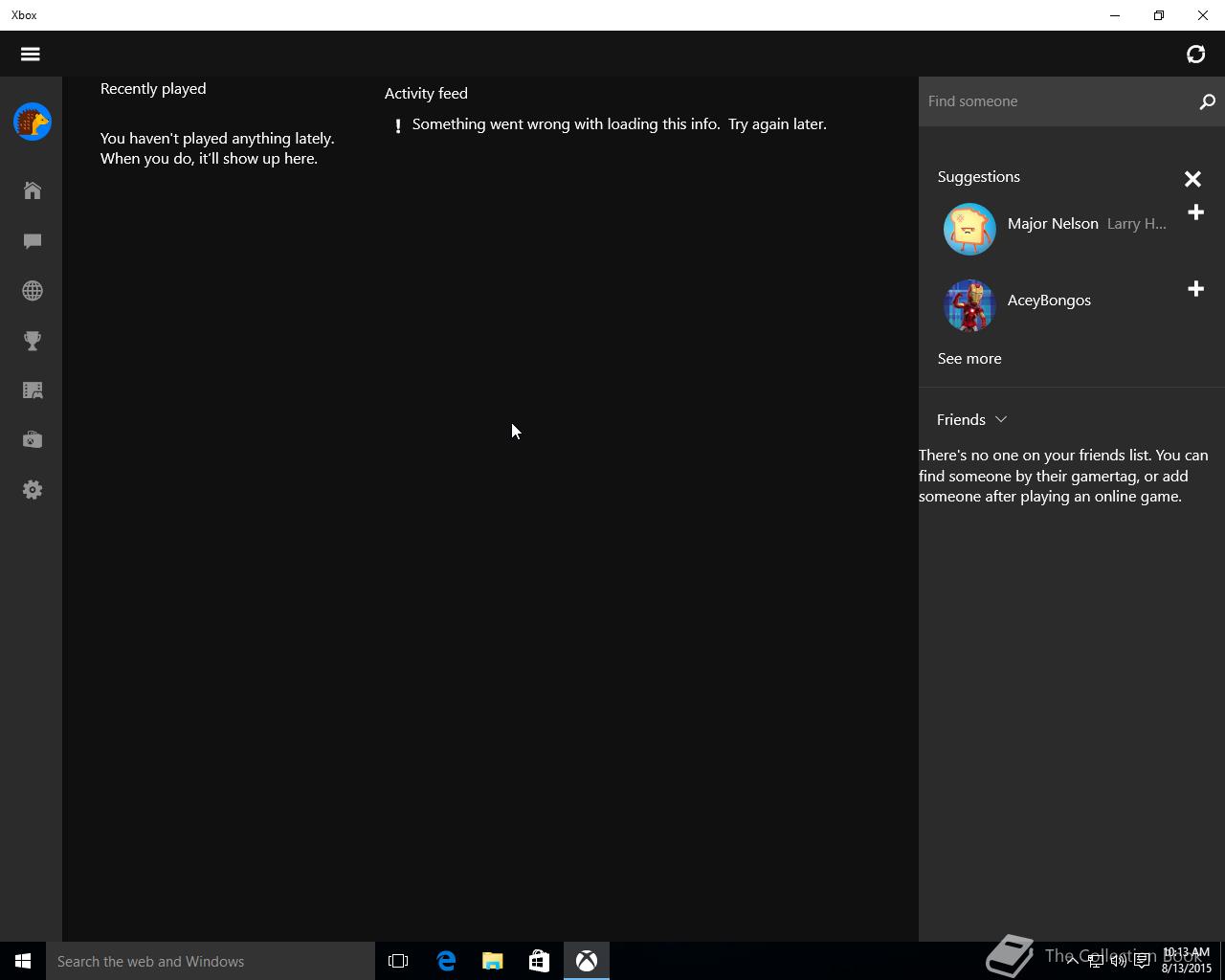Add Major Nelson as friend
Viewport: 1225px width, 980px height.
[x=1195, y=212]
